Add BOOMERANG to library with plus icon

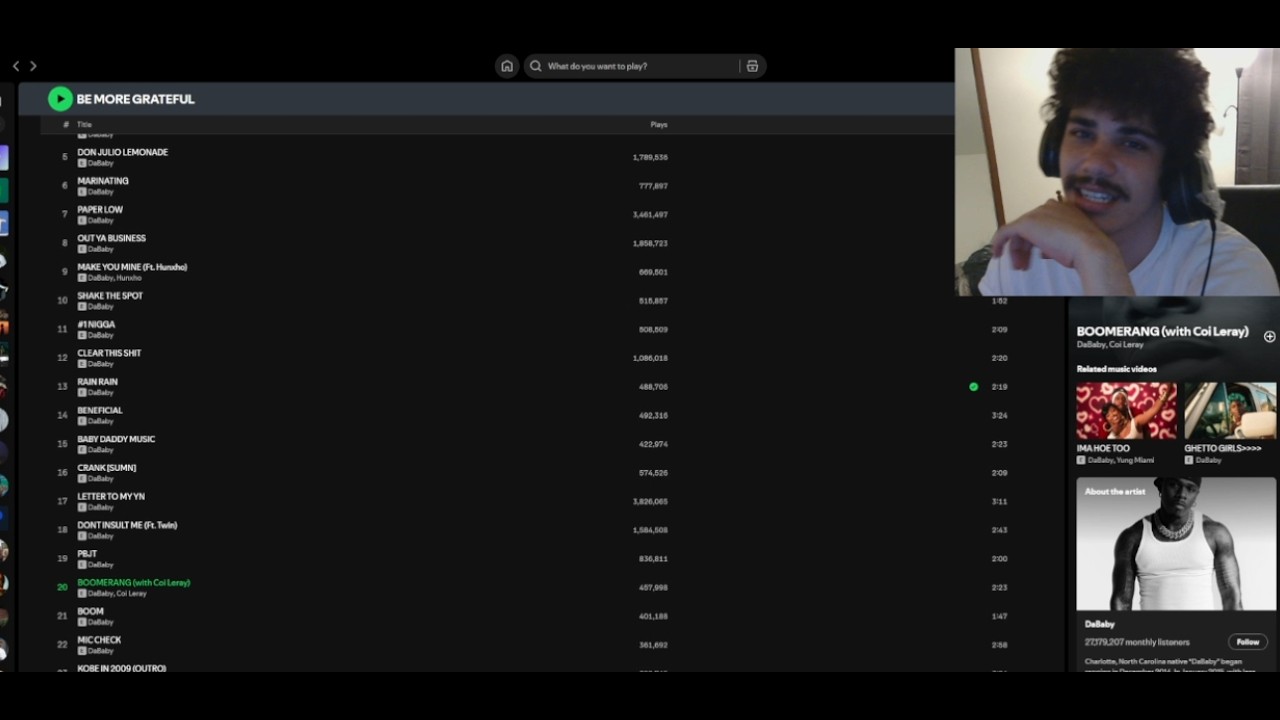pyautogui.click(x=1269, y=337)
